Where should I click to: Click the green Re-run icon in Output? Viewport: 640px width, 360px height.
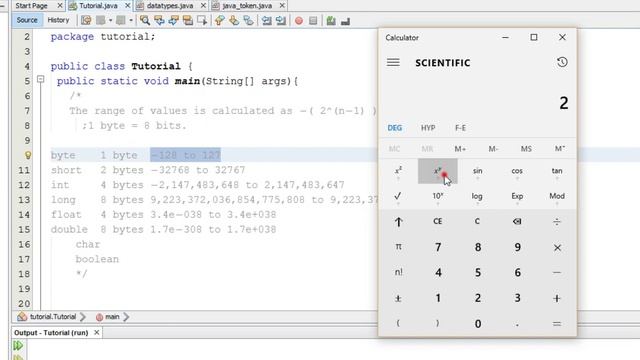click(18, 346)
